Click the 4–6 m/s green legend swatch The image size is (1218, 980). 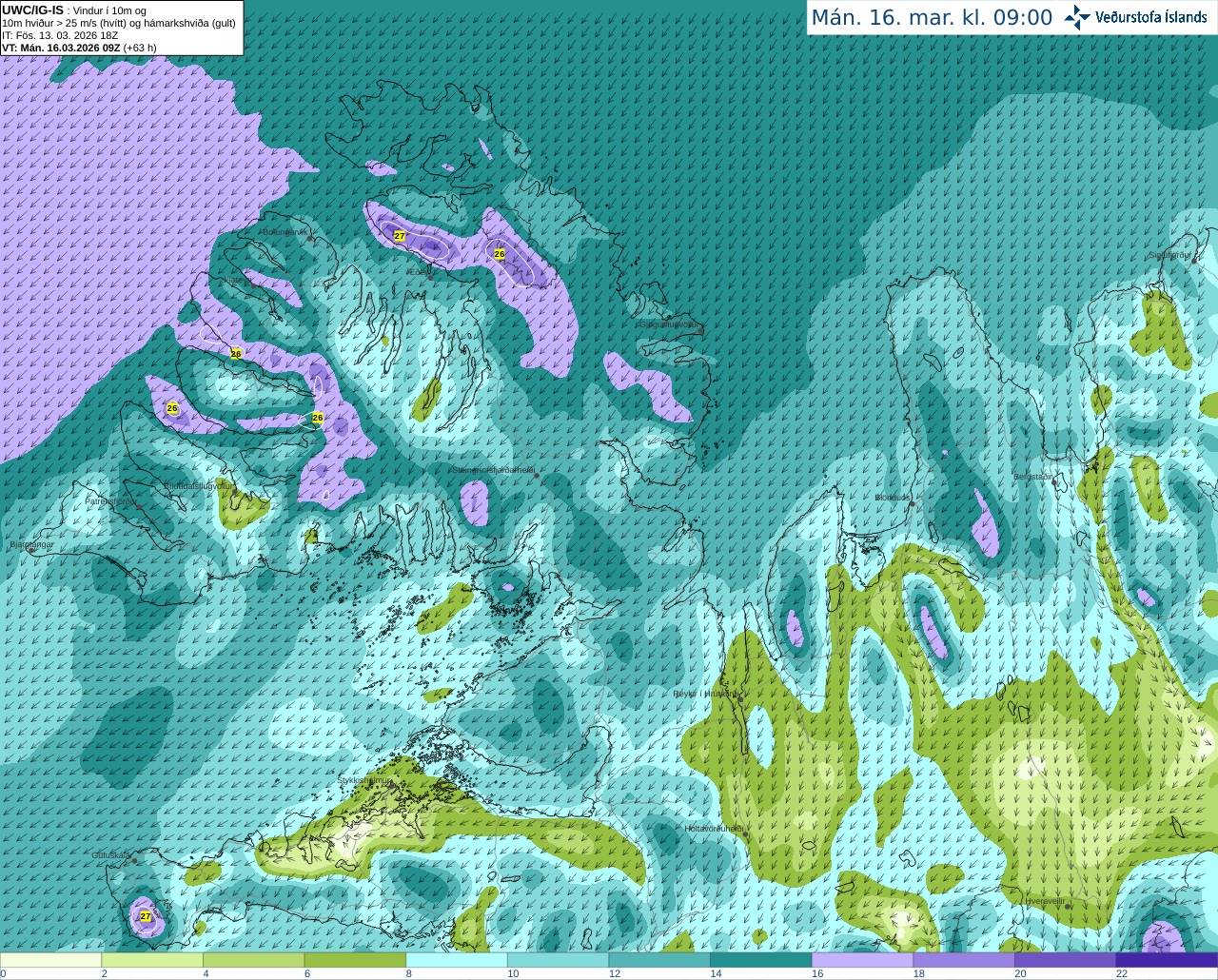(x=253, y=960)
